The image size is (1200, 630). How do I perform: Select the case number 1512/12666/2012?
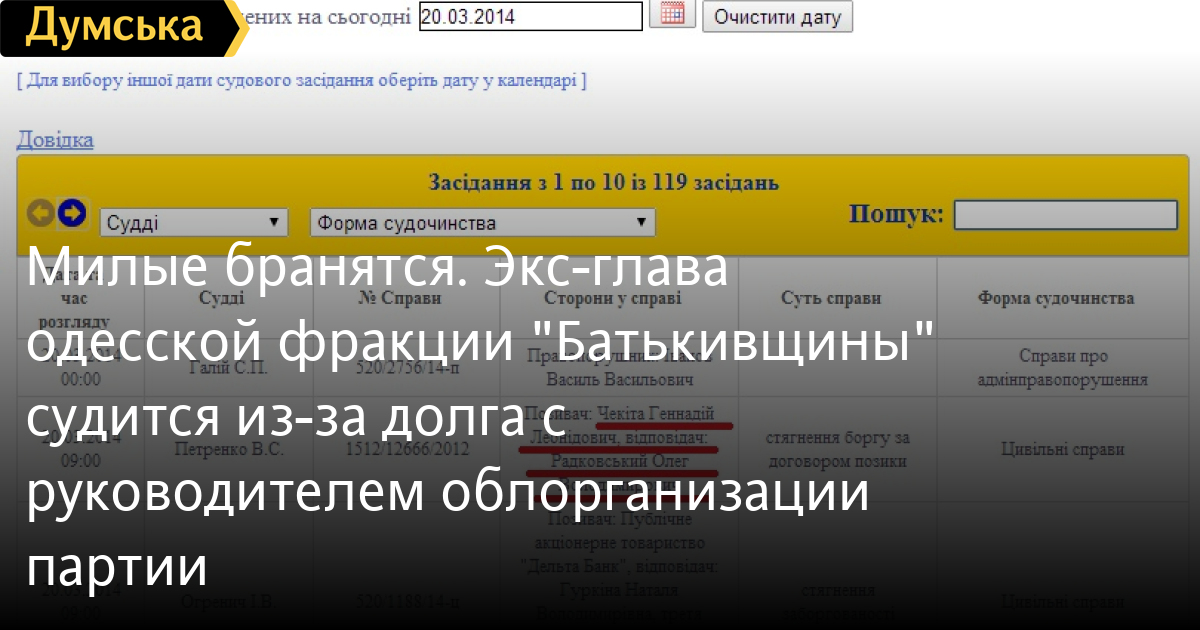406,450
